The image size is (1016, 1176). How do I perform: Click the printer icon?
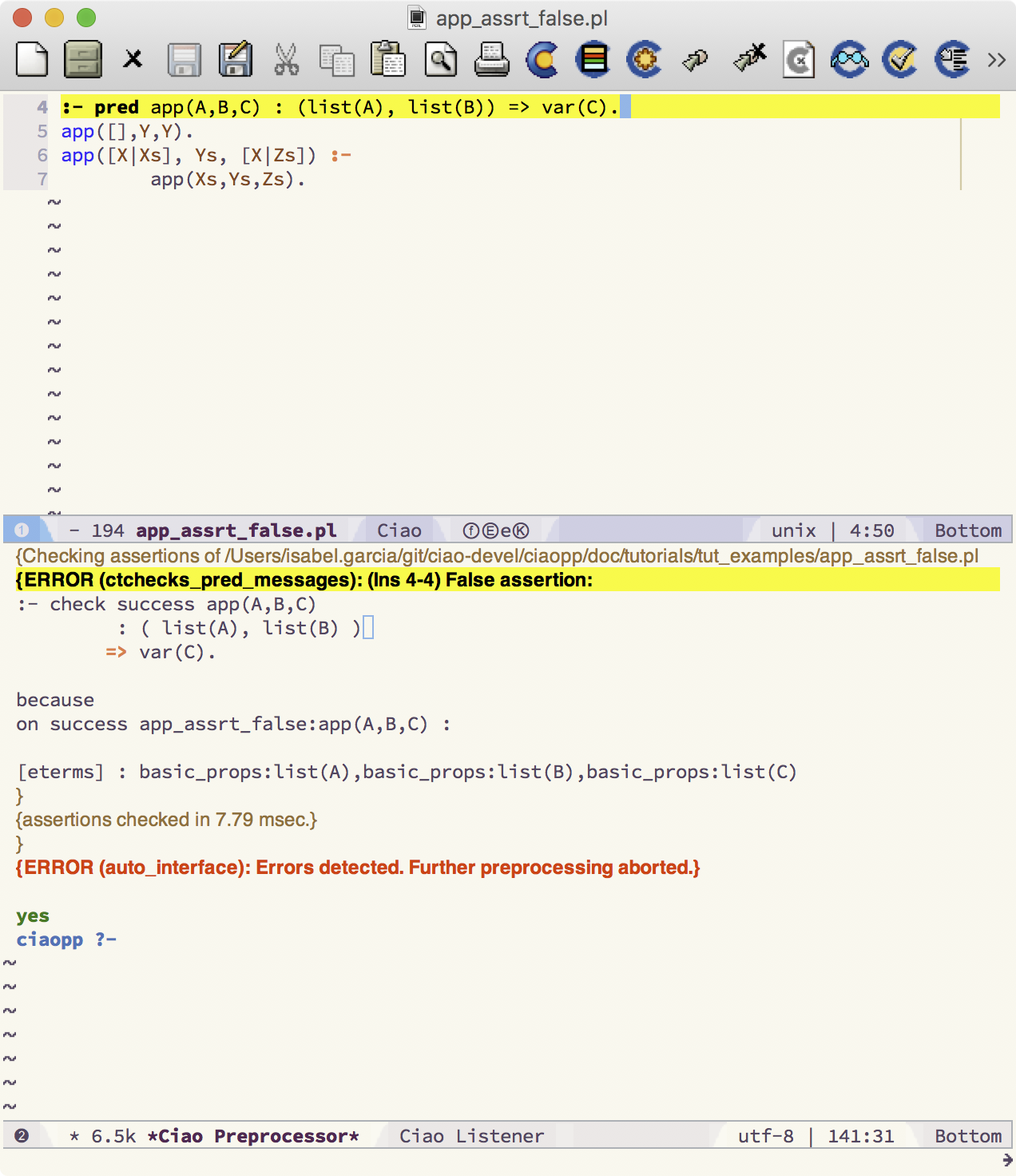pos(491,60)
